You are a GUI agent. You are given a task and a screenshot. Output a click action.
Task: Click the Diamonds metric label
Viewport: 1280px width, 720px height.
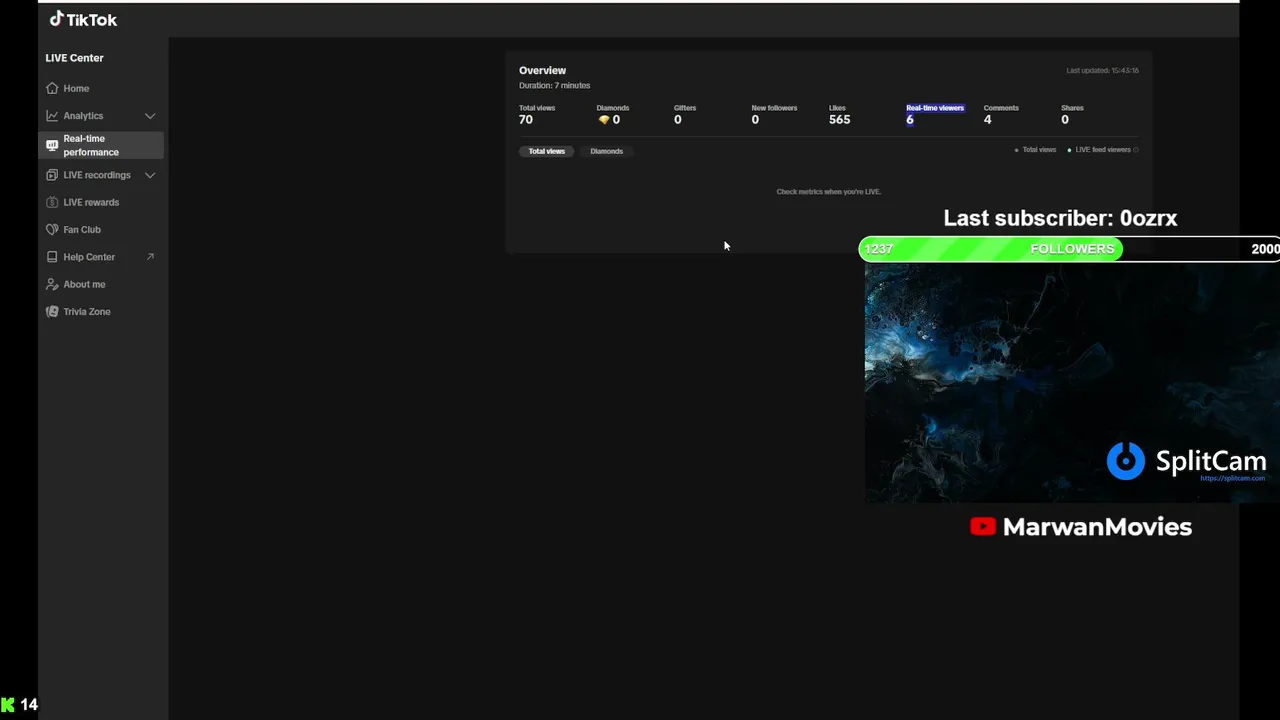[x=613, y=108]
